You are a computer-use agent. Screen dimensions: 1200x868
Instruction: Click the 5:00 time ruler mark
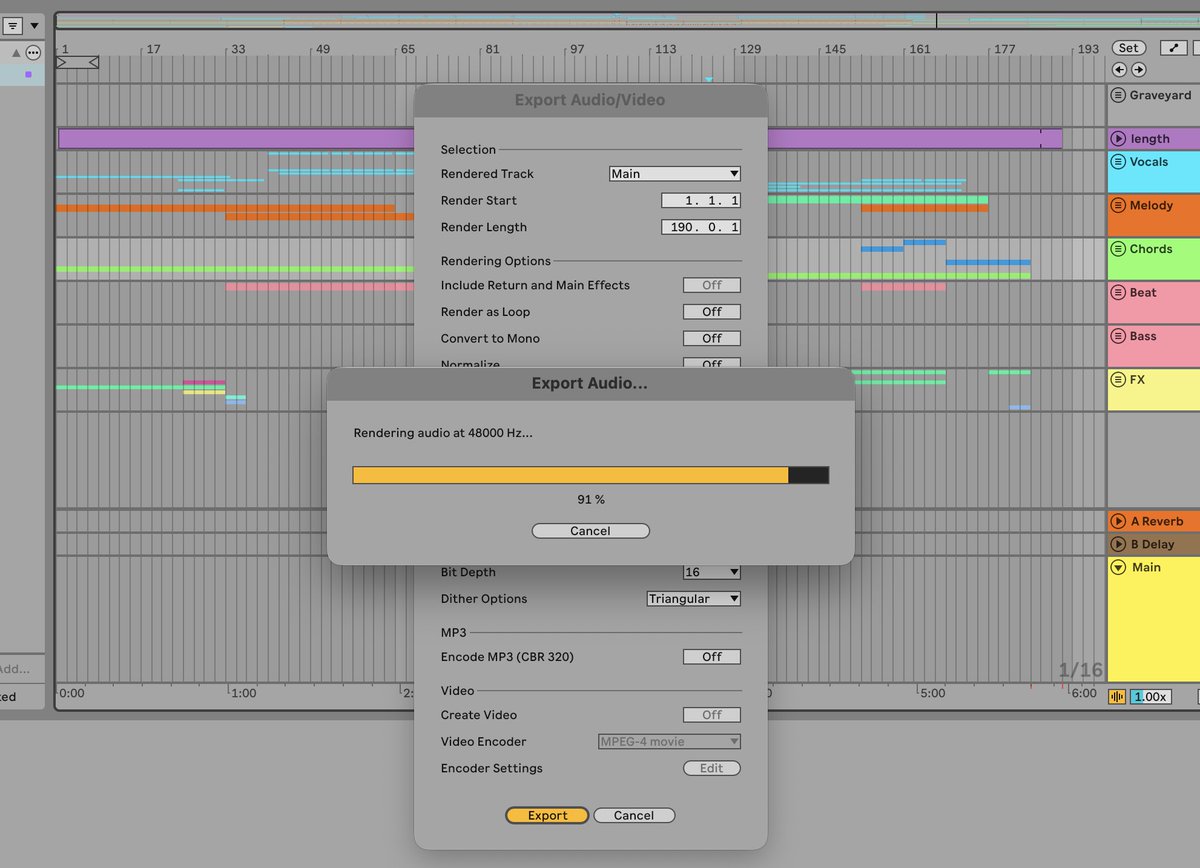point(932,693)
